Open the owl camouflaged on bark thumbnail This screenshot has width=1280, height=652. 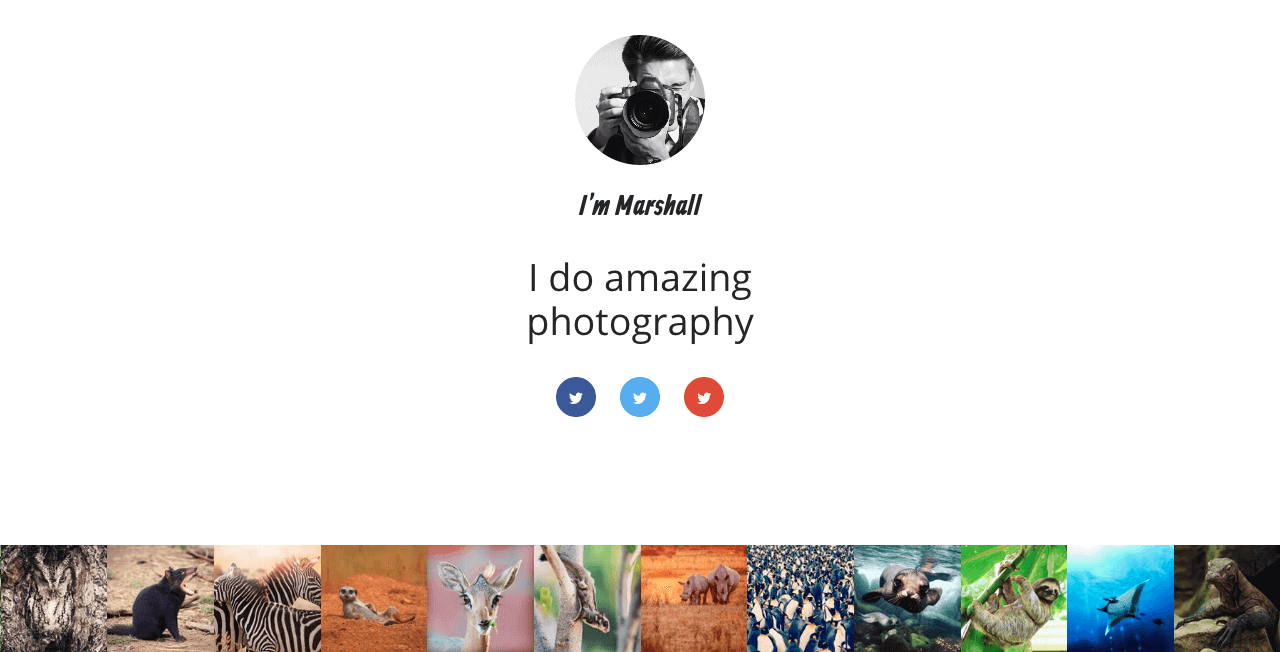click(53, 598)
